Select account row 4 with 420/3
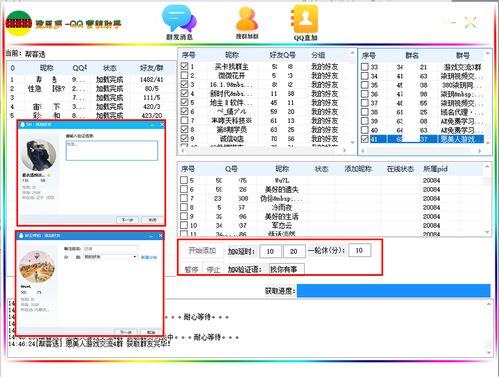 point(91,106)
